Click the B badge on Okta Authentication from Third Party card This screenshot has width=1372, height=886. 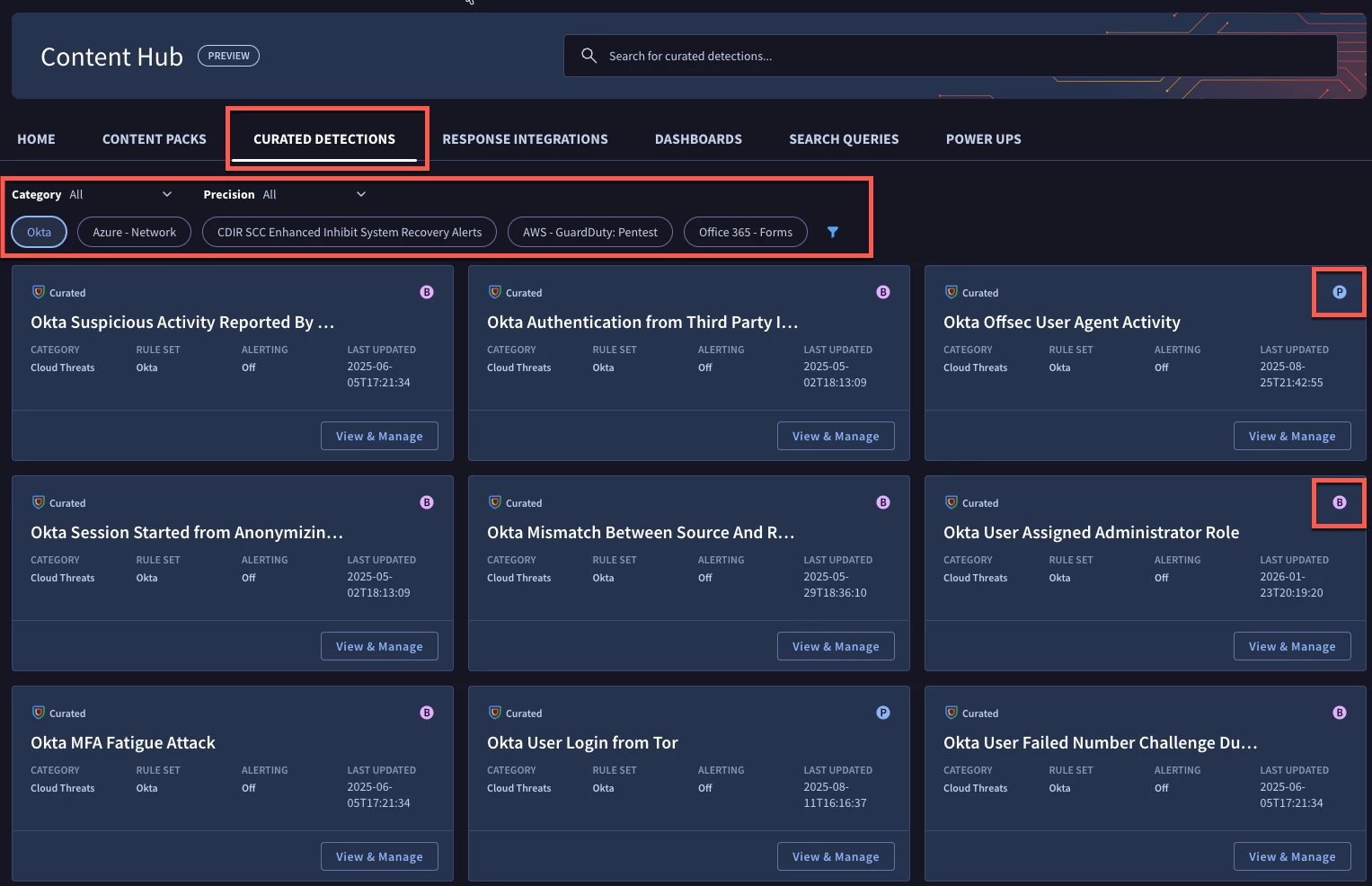pos(883,292)
